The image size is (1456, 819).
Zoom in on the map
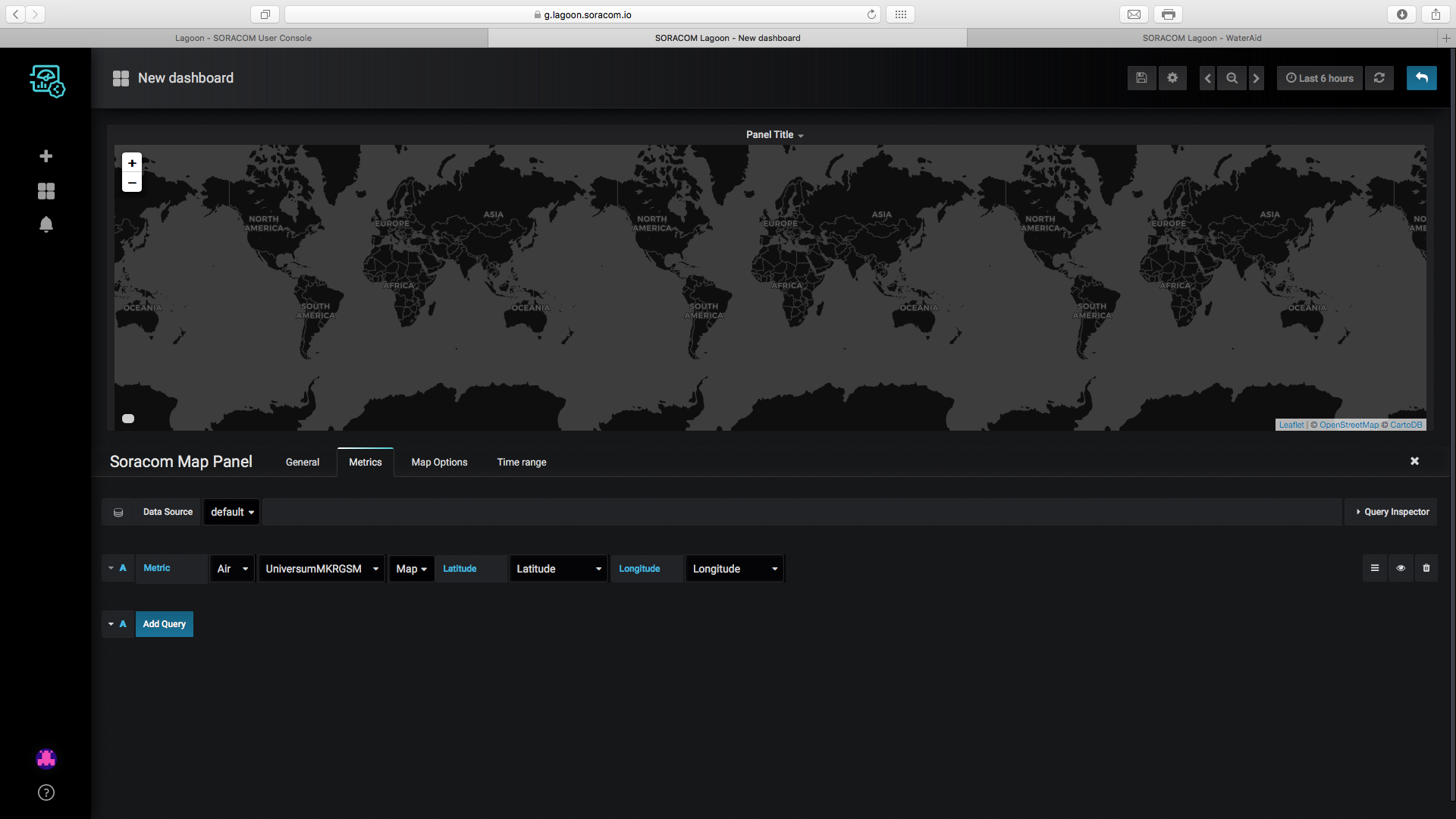132,163
